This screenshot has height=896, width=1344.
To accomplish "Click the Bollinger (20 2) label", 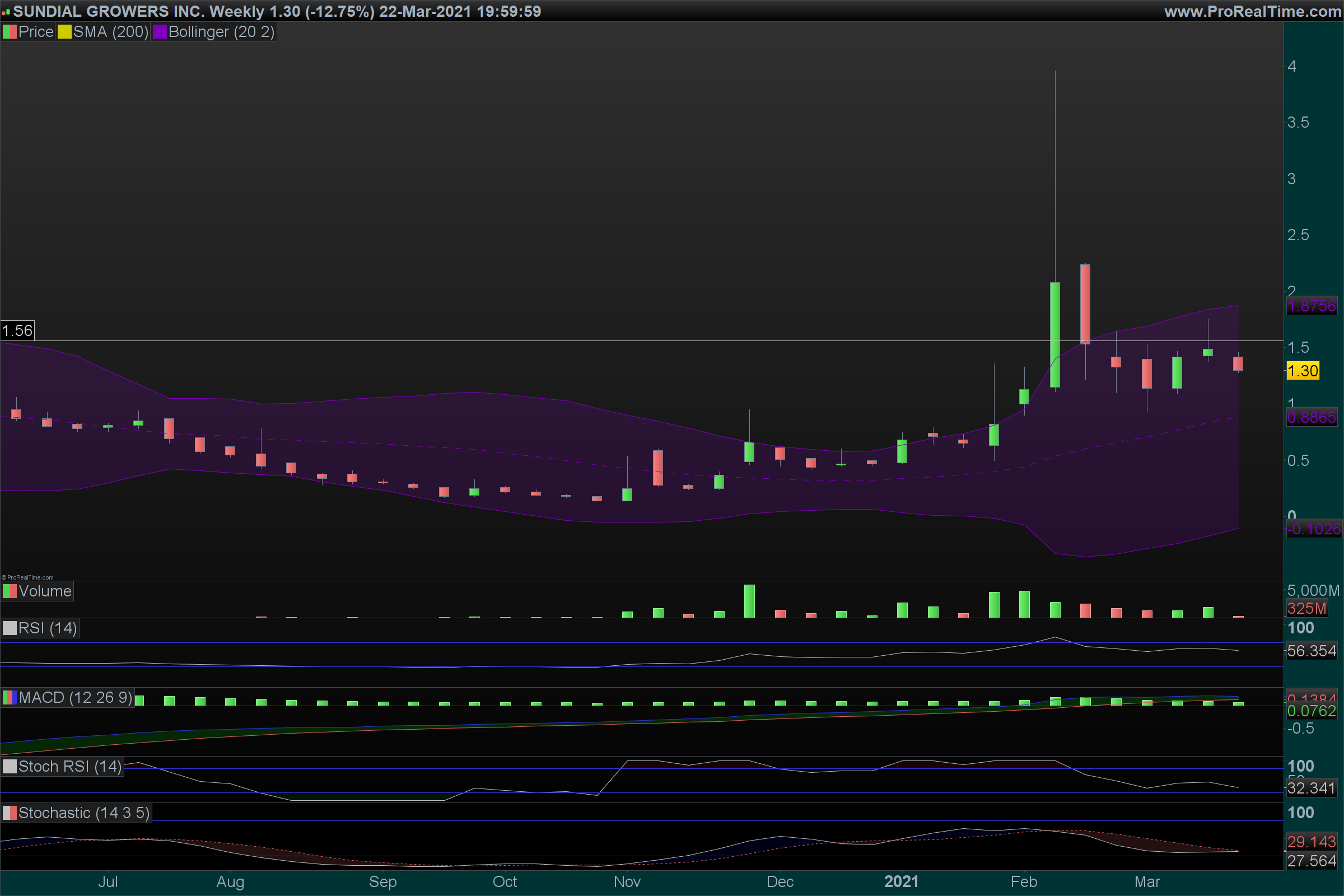I will tap(221, 32).
